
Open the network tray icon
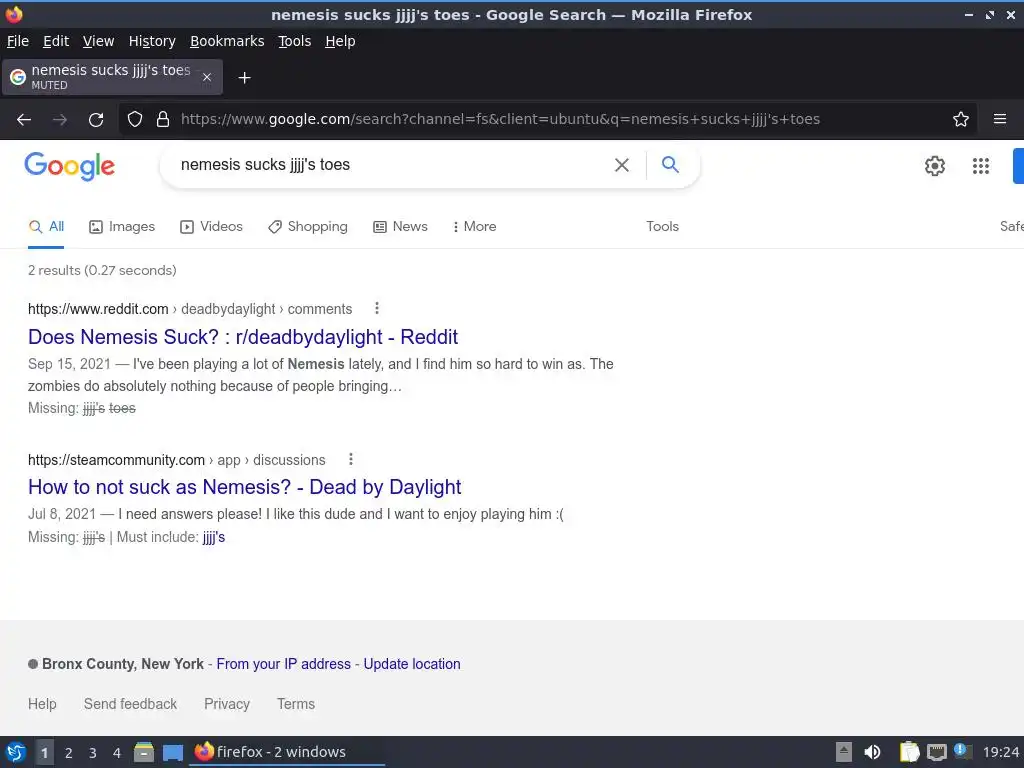[x=936, y=752]
